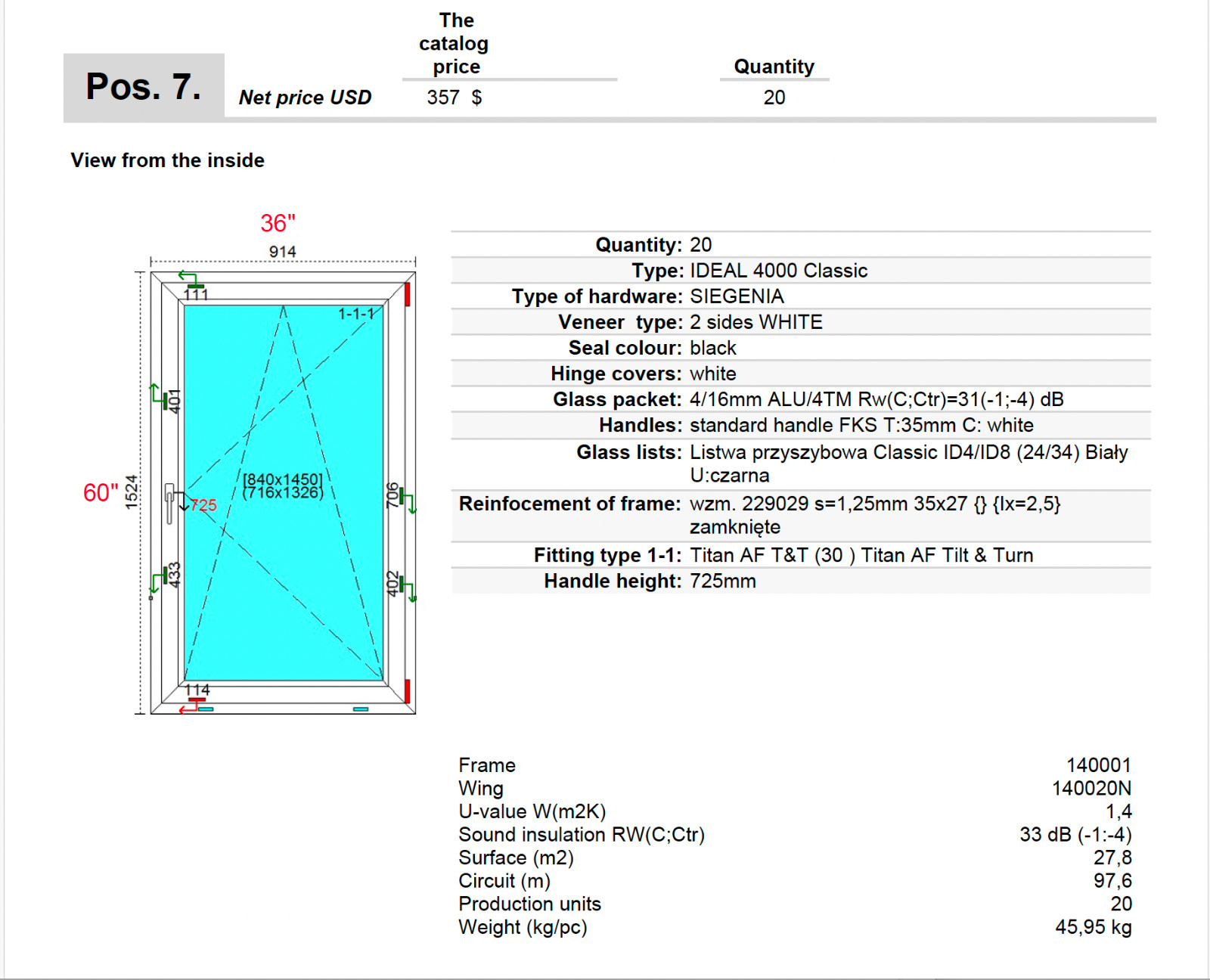Click the green hinge marker labeled 401
This screenshot has width=1210, height=980.
(x=166, y=401)
